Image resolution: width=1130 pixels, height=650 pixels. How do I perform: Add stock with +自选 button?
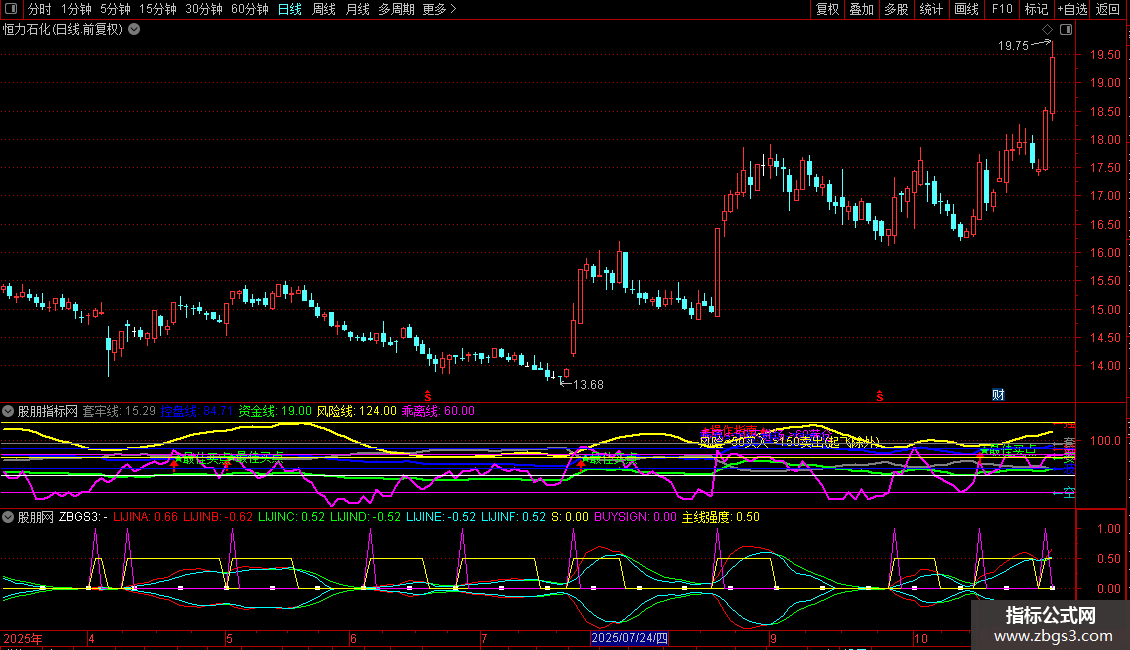coord(1071,9)
